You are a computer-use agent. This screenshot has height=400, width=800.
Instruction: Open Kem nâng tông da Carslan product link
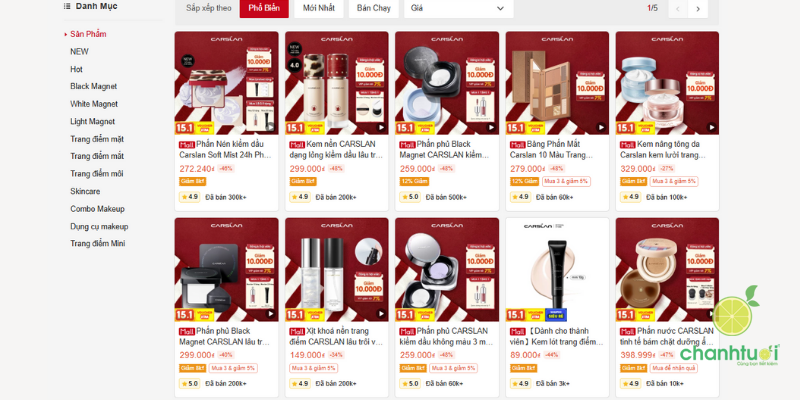[x=666, y=149]
